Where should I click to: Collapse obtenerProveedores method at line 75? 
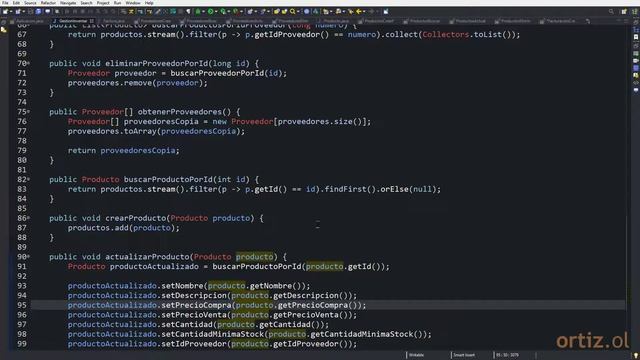click(x=29, y=112)
